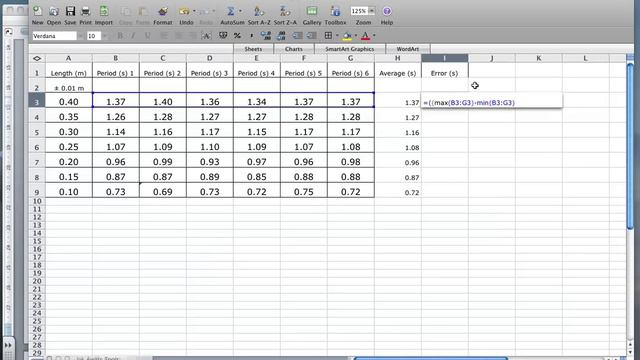This screenshot has height=360, width=640.
Task: Click cell C9 with value 0.69
Action: (163, 191)
